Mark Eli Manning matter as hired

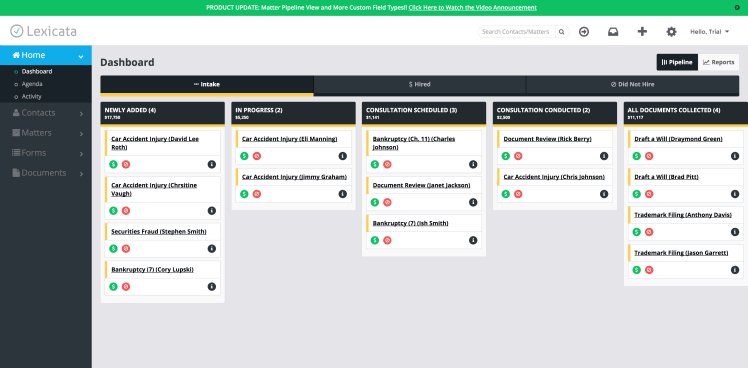point(244,156)
